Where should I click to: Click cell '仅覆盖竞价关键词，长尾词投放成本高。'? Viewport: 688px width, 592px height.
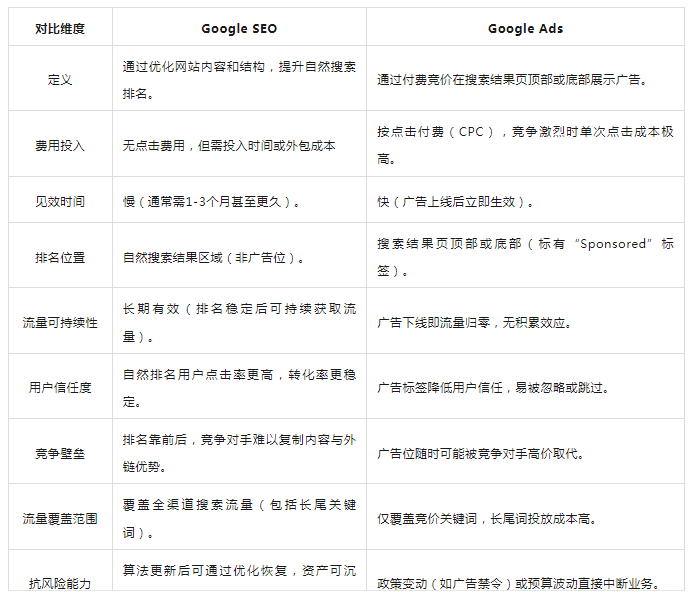pos(525,517)
